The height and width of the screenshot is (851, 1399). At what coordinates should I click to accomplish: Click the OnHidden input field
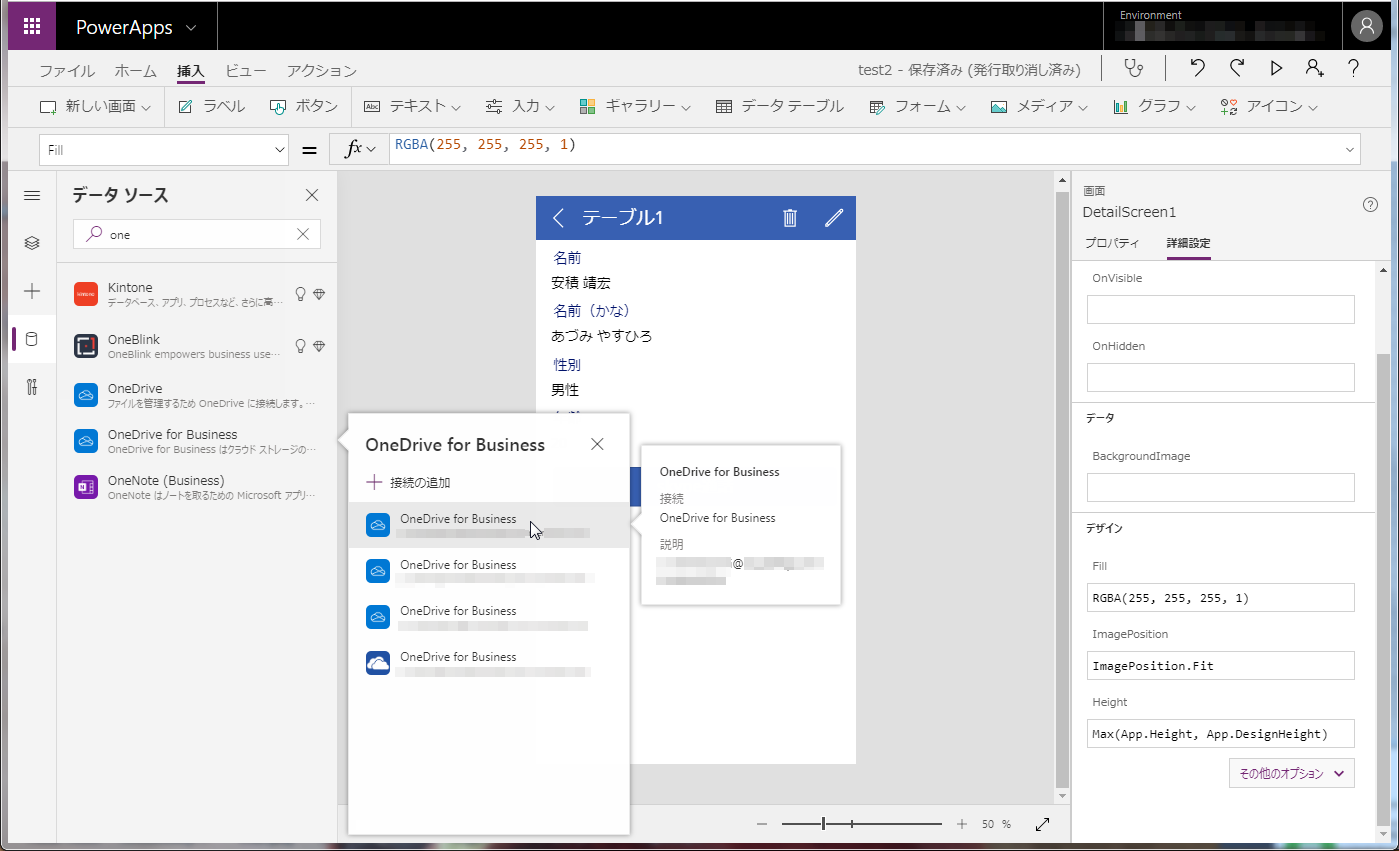pos(1220,377)
